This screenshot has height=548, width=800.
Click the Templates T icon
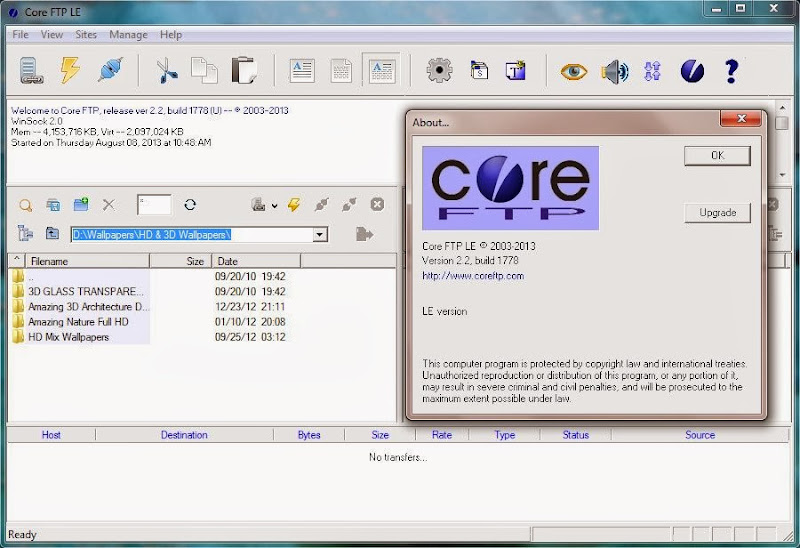(x=516, y=70)
